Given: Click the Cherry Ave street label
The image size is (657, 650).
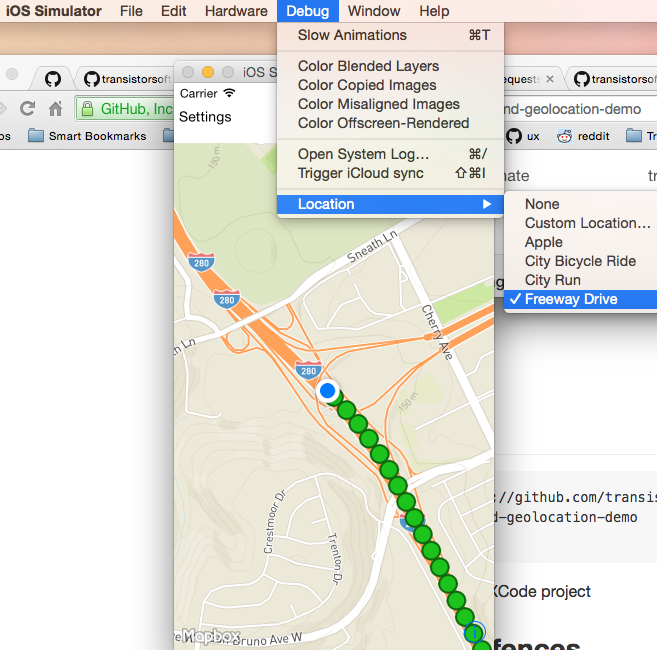Looking at the screenshot, I should [437, 332].
